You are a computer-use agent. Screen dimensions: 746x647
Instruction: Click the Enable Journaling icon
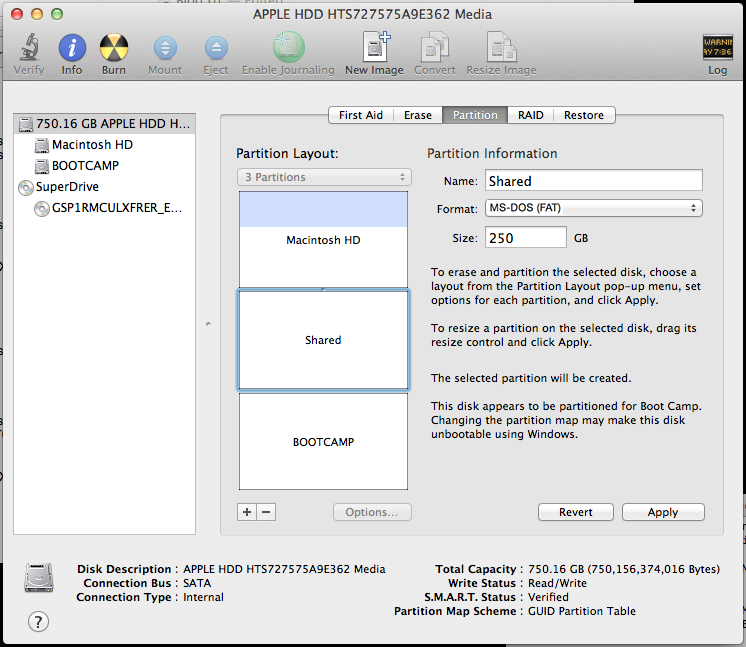tap(288, 47)
